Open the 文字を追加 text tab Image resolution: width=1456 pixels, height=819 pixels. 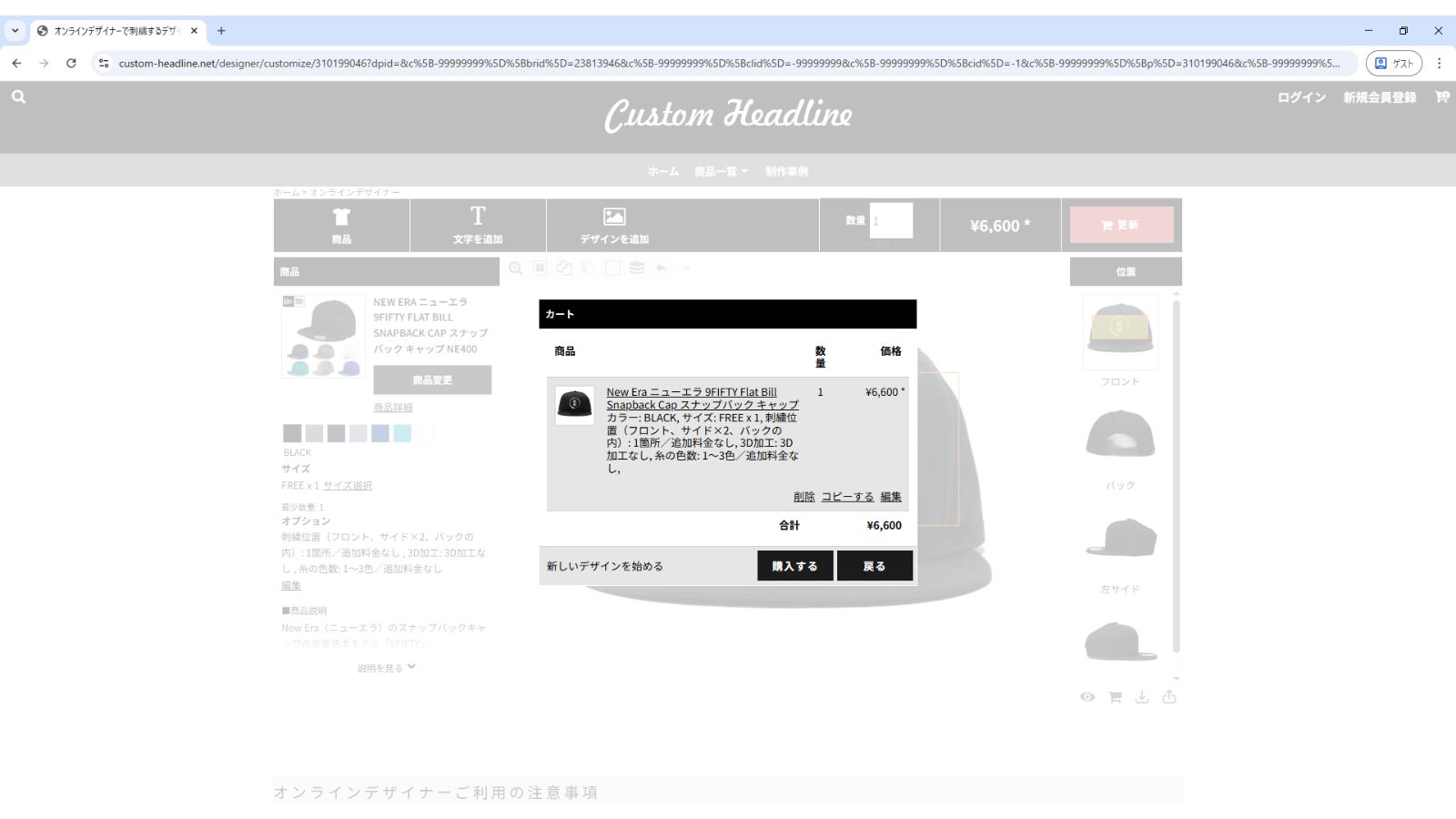(478, 225)
